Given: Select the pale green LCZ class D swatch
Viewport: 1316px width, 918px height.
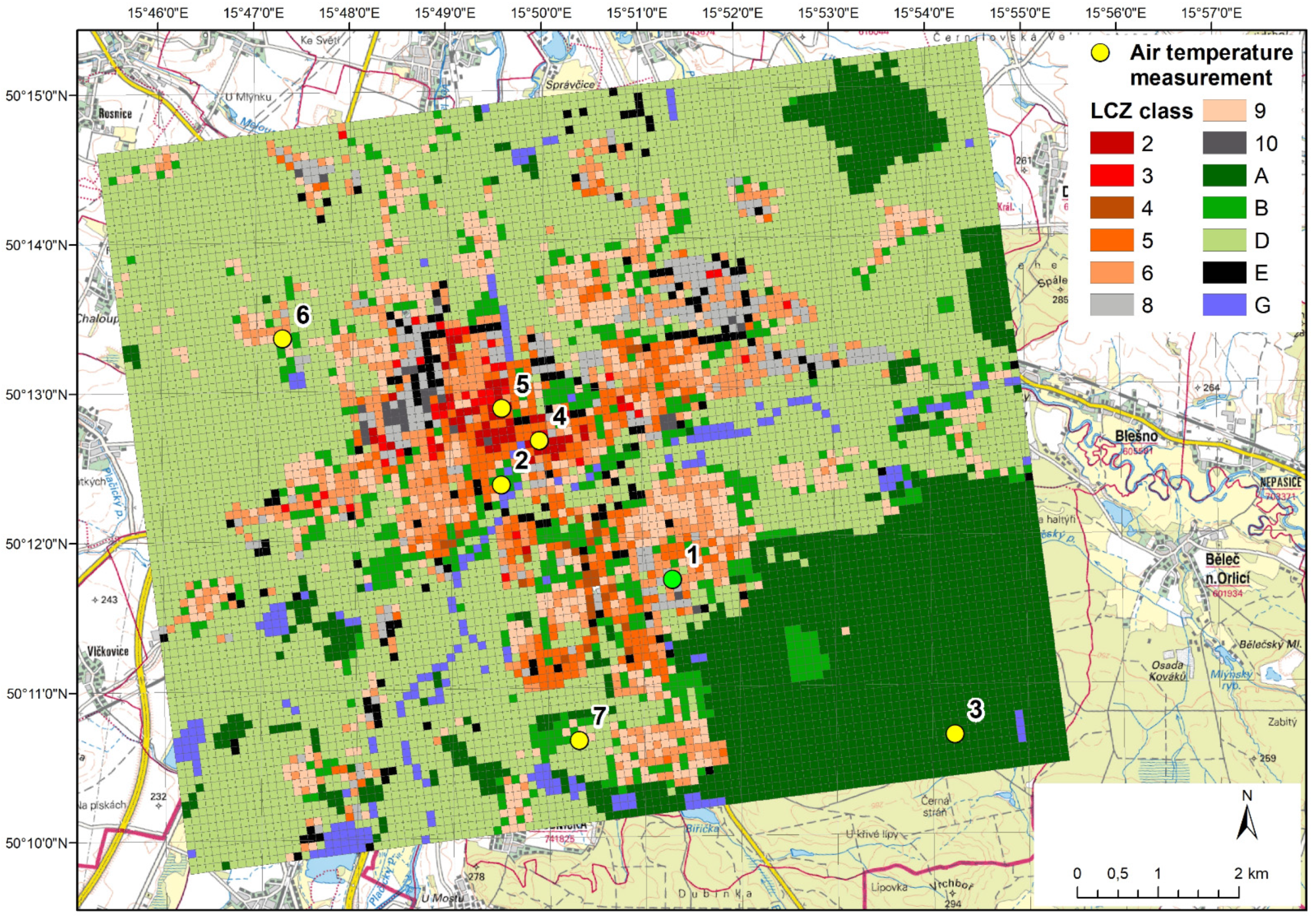Looking at the screenshot, I should coord(1224,240).
